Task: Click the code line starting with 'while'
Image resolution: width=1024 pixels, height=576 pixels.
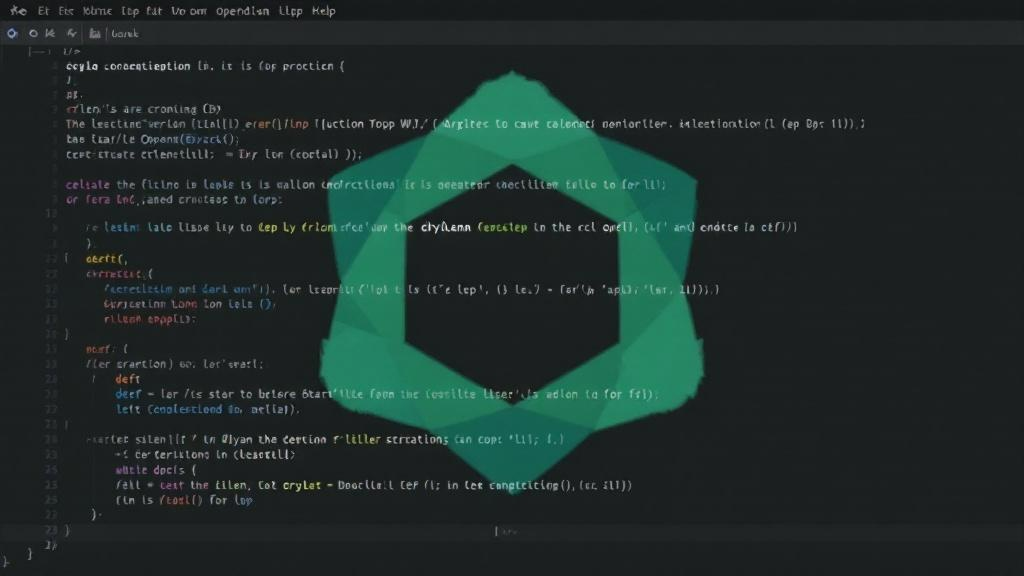Action: (155, 470)
